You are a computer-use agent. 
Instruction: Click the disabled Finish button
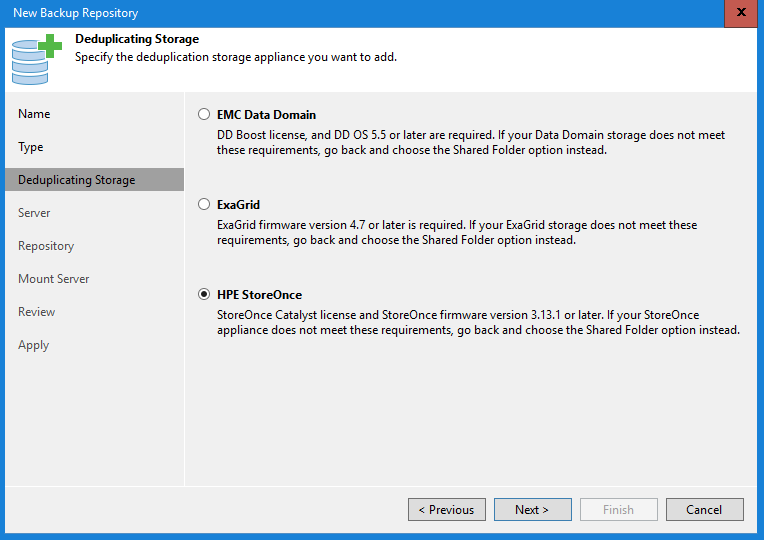click(x=618, y=509)
